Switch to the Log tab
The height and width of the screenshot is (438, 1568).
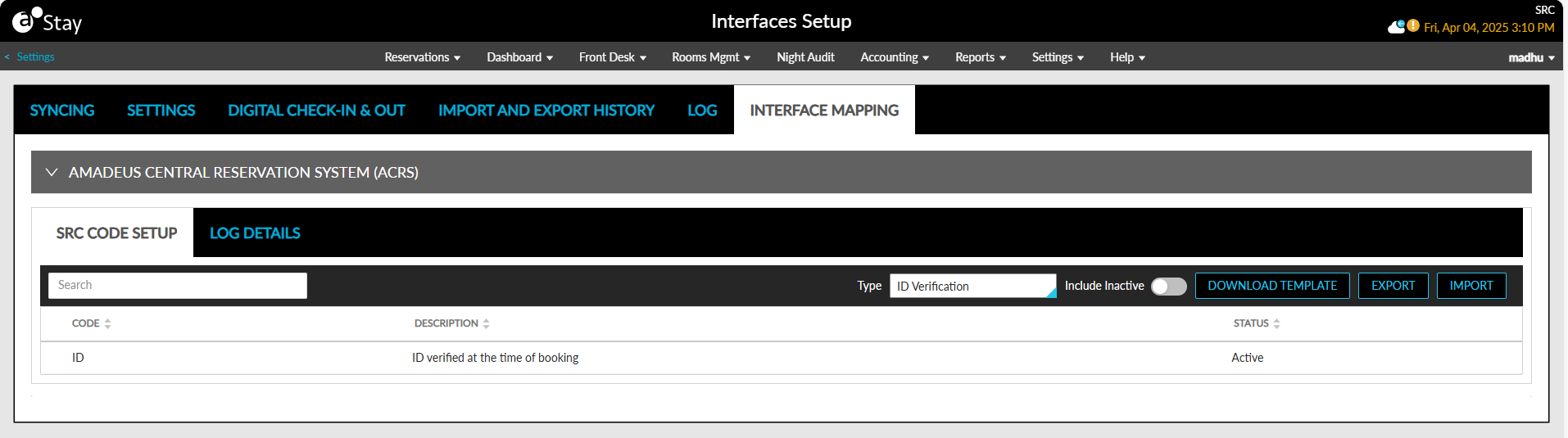(702, 111)
